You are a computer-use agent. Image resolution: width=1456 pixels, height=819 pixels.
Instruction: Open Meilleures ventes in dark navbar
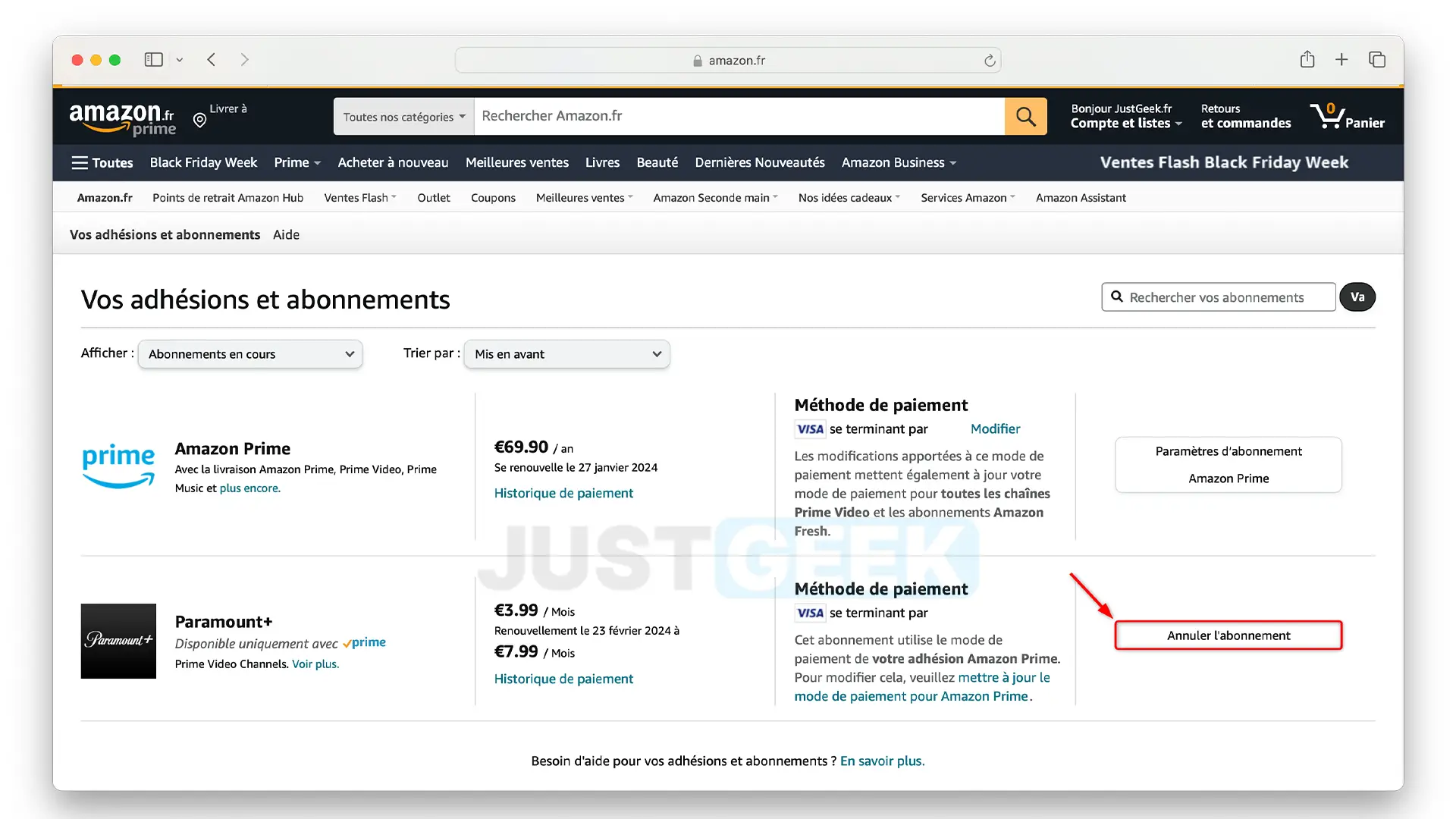click(517, 162)
